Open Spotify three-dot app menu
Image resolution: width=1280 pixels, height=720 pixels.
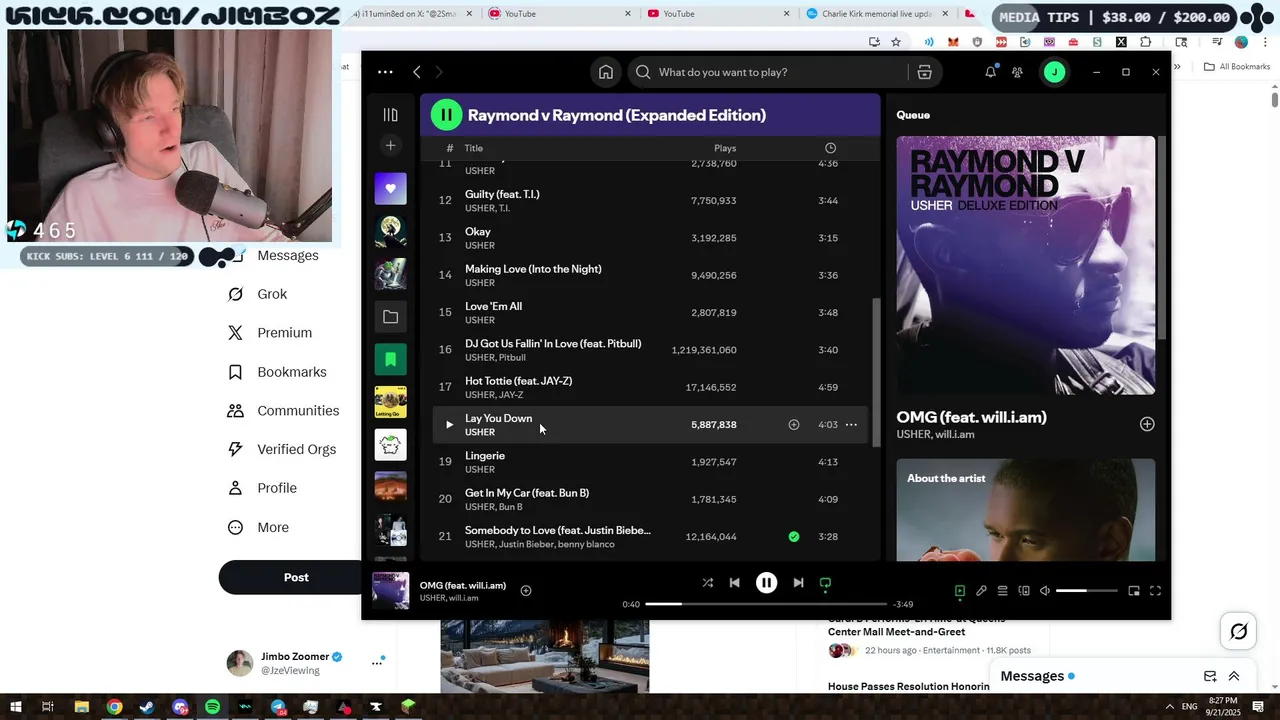[385, 72]
